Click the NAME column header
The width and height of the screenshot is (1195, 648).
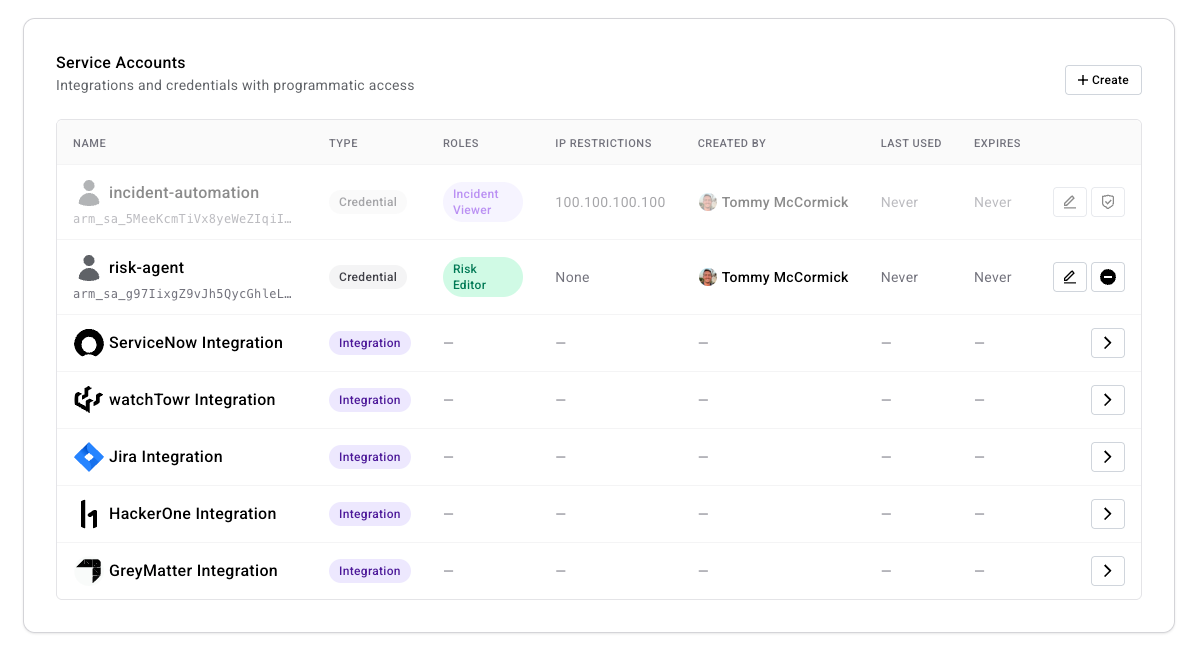89,143
